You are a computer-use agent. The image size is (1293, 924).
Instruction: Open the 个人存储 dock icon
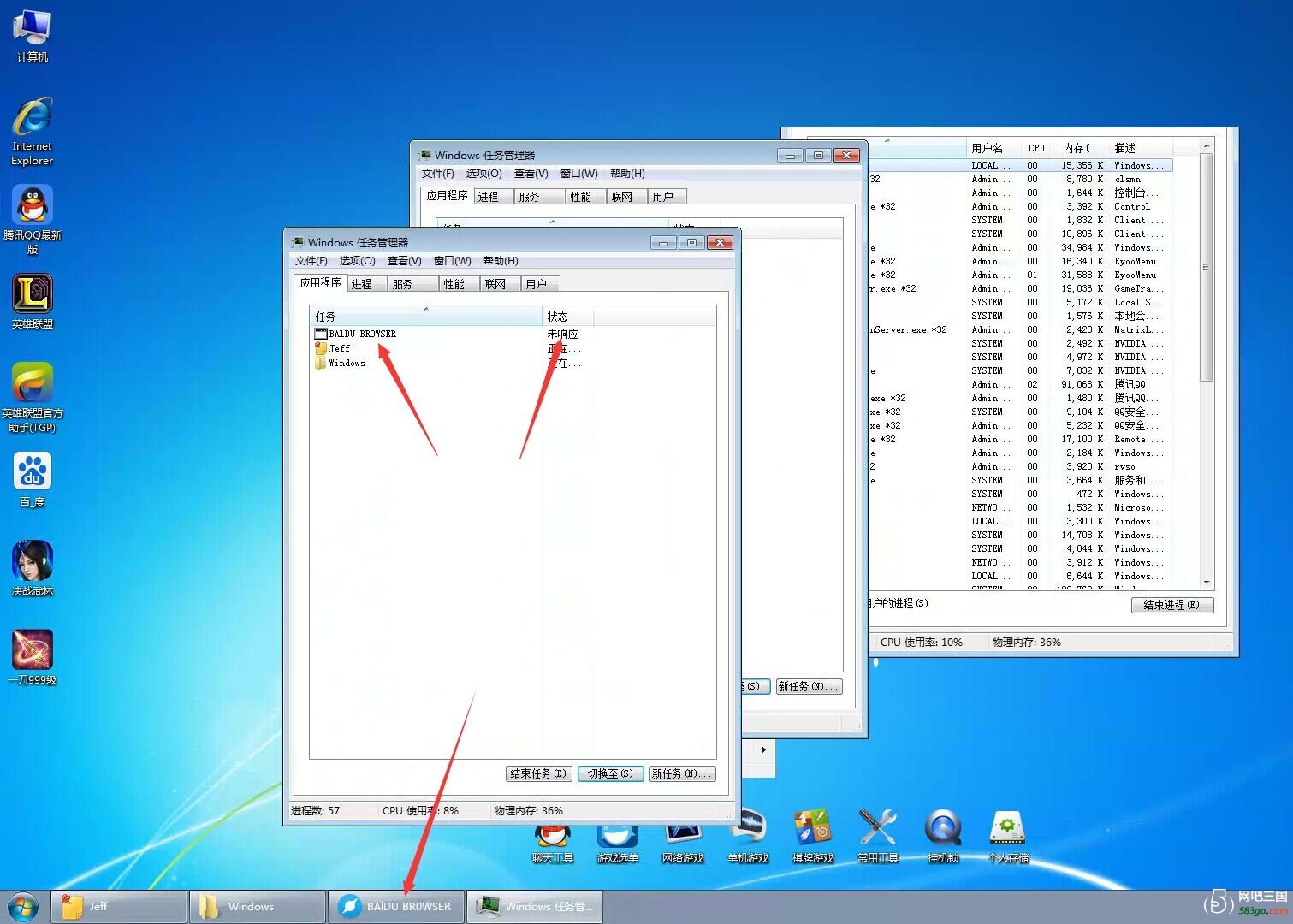[x=1008, y=835]
